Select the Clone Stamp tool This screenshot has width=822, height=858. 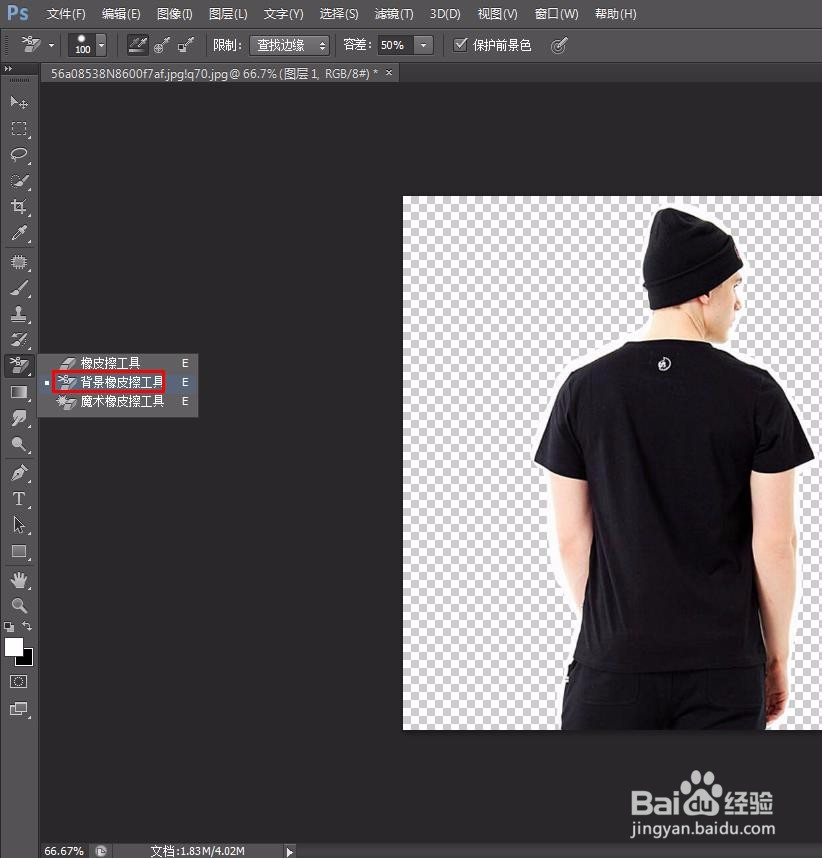tap(19, 314)
